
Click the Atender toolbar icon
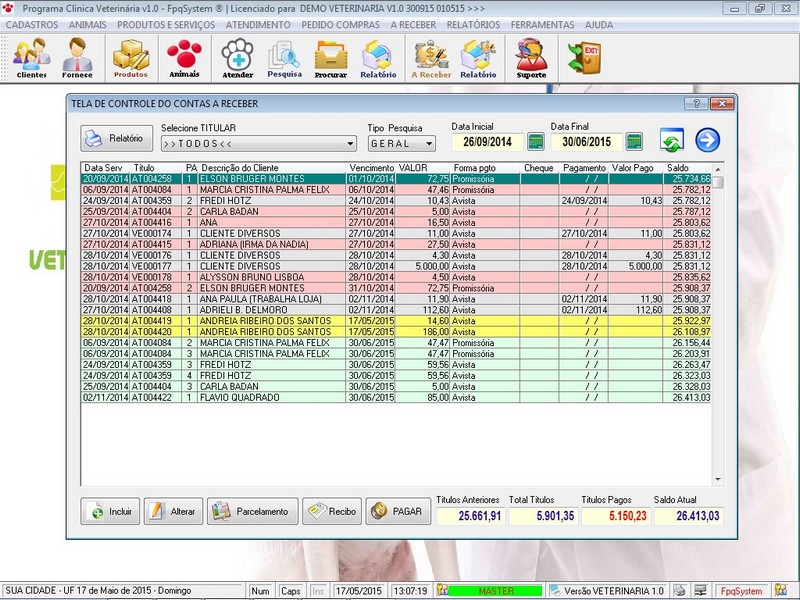coord(238,57)
